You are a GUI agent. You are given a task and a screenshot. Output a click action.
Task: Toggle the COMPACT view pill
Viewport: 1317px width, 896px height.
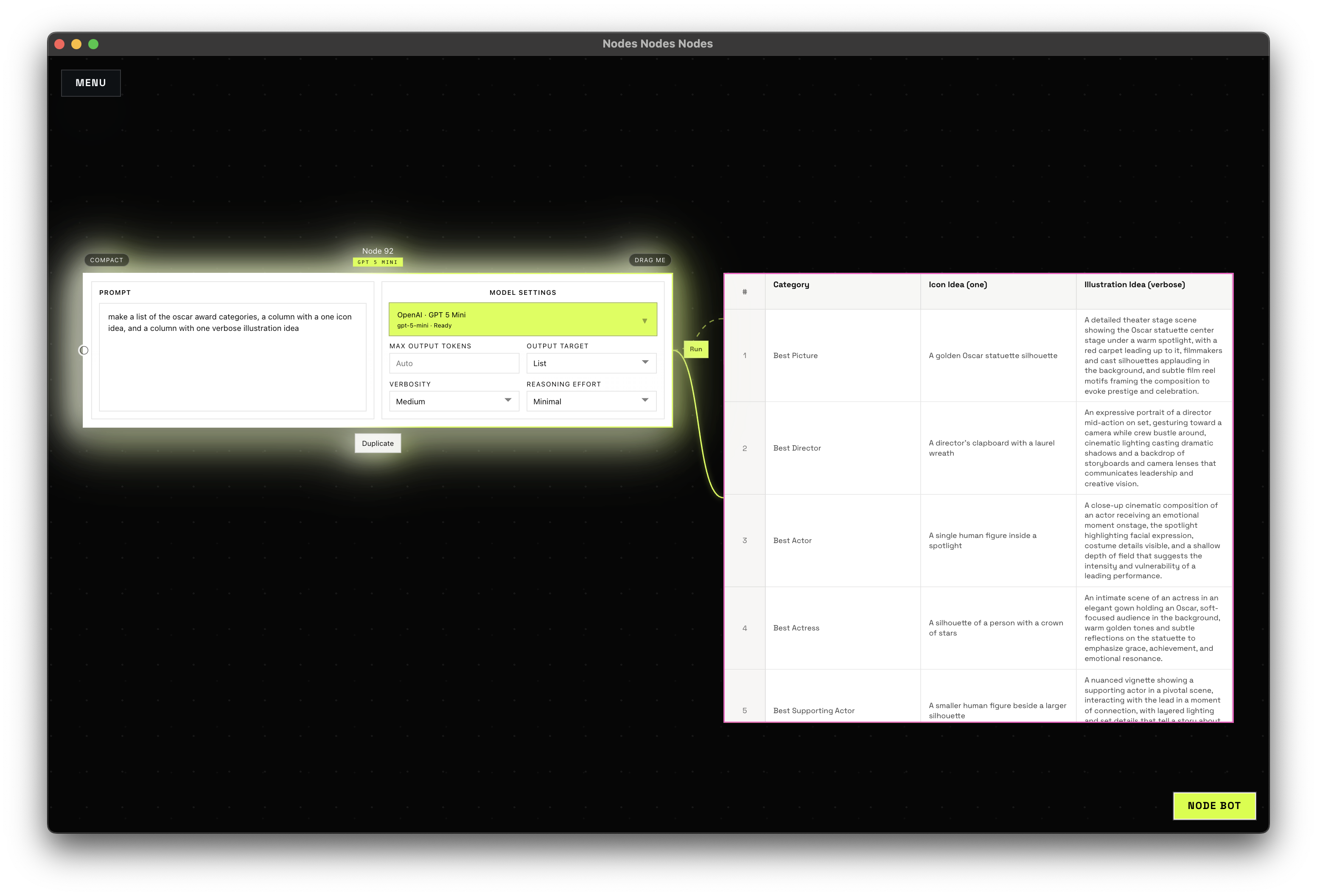coord(106,260)
